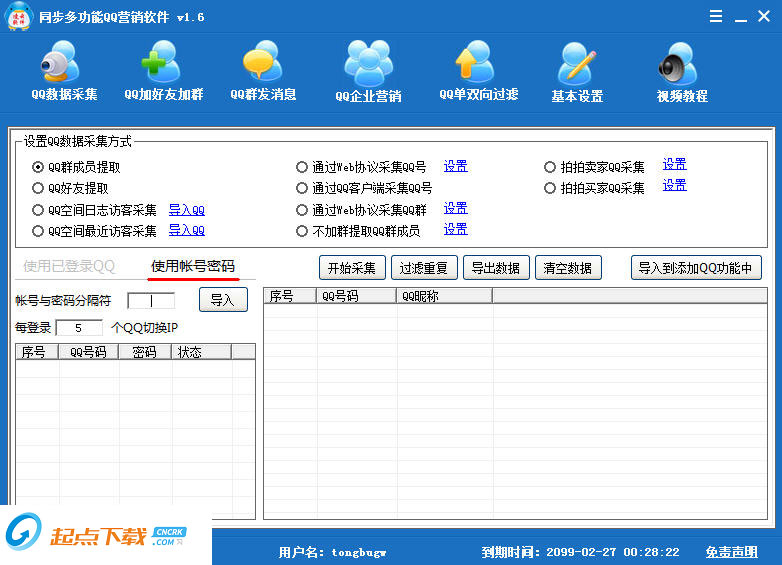This screenshot has width=782, height=565.
Task: Open 视频教程 toolbar icon
Action: point(682,71)
